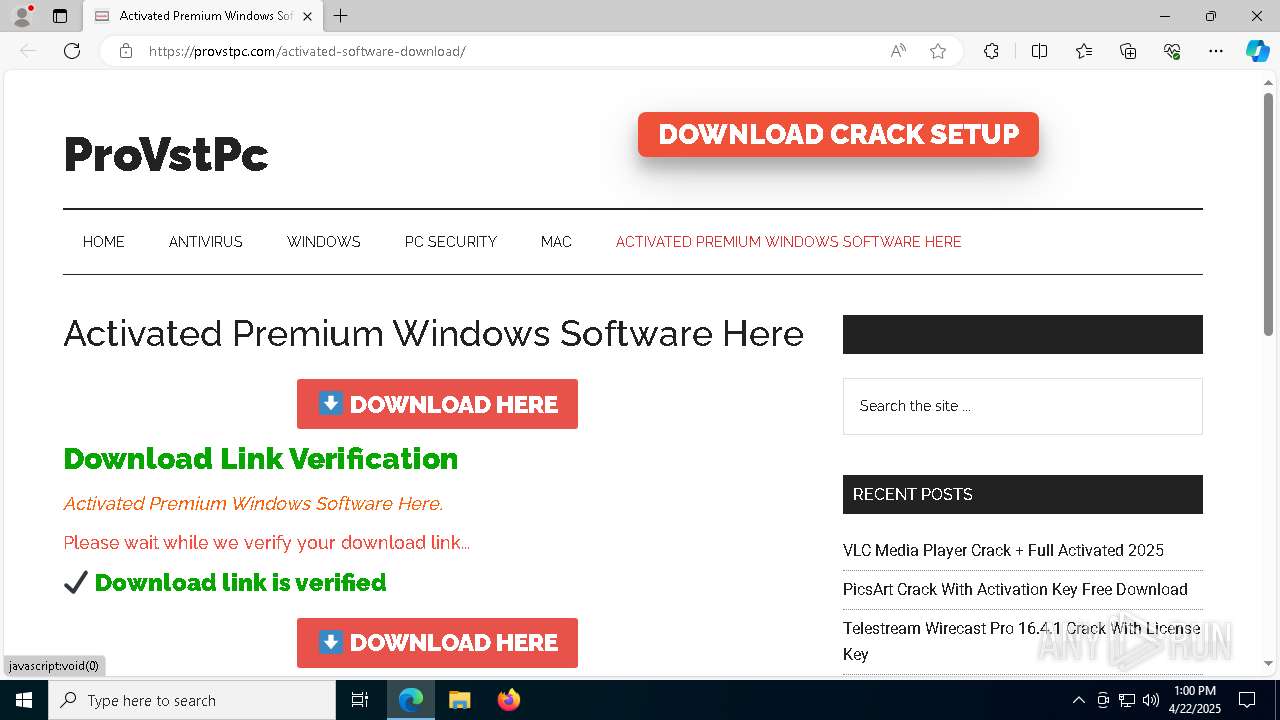Open Collections panel

(1128, 51)
